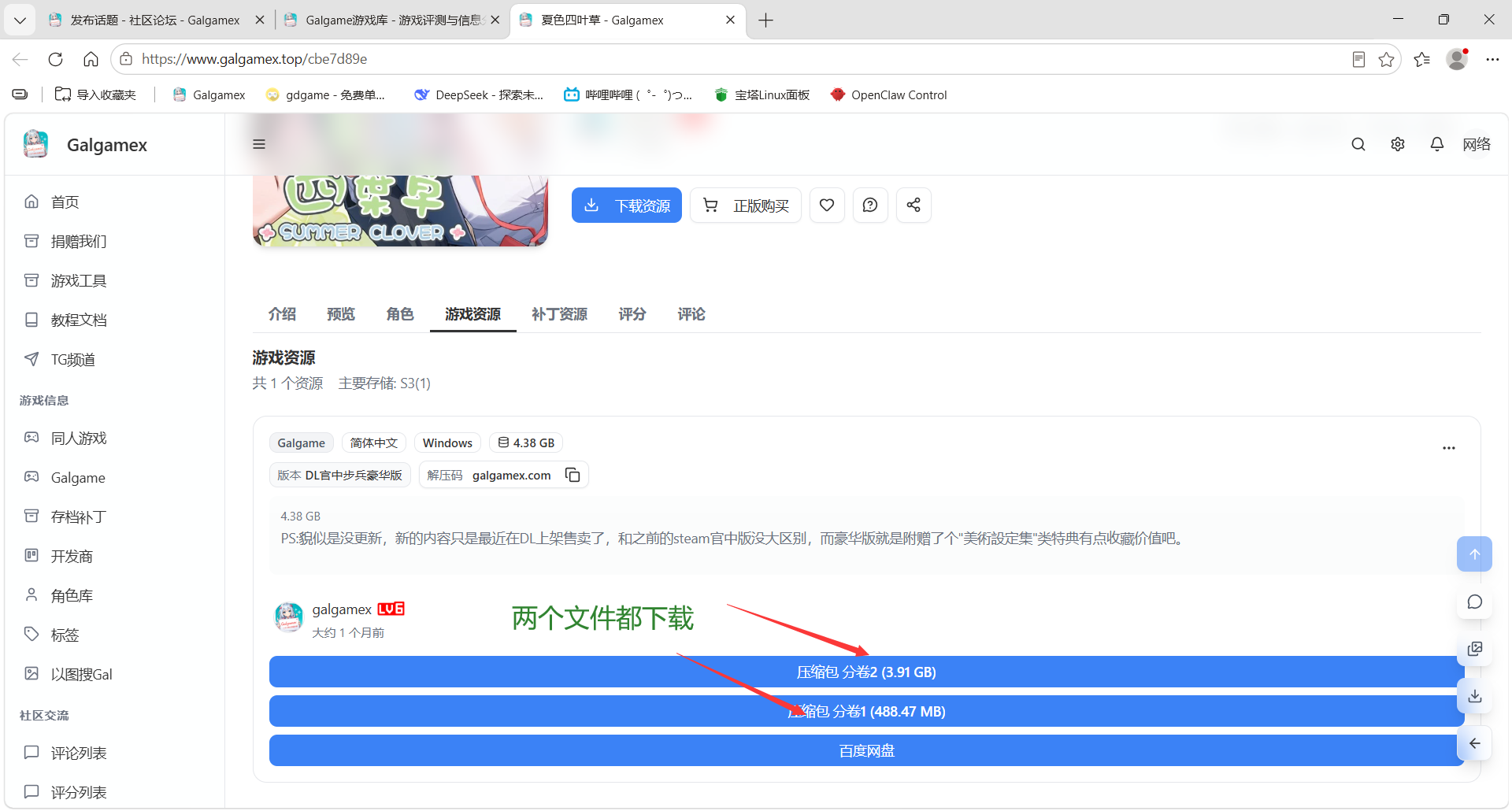This screenshot has width=1512, height=811.
Task: Click the galgamex uploader avatar
Action: tap(288, 617)
